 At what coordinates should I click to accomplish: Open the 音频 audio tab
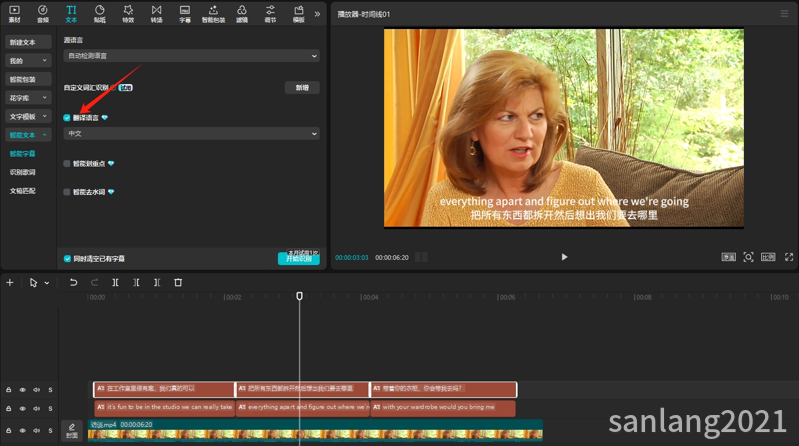click(43, 14)
